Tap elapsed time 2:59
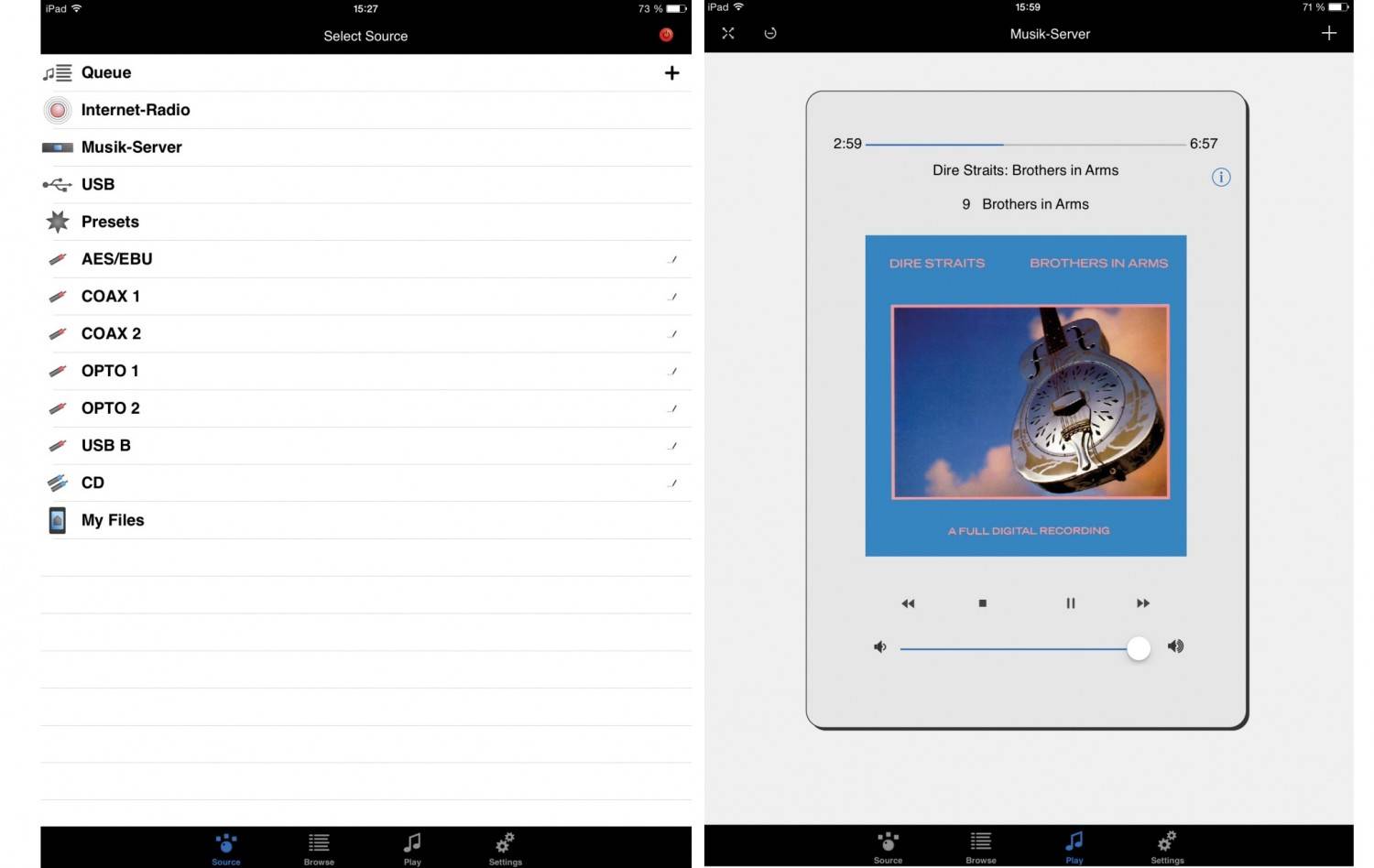Image resolution: width=1374 pixels, height=868 pixels. pos(847,144)
